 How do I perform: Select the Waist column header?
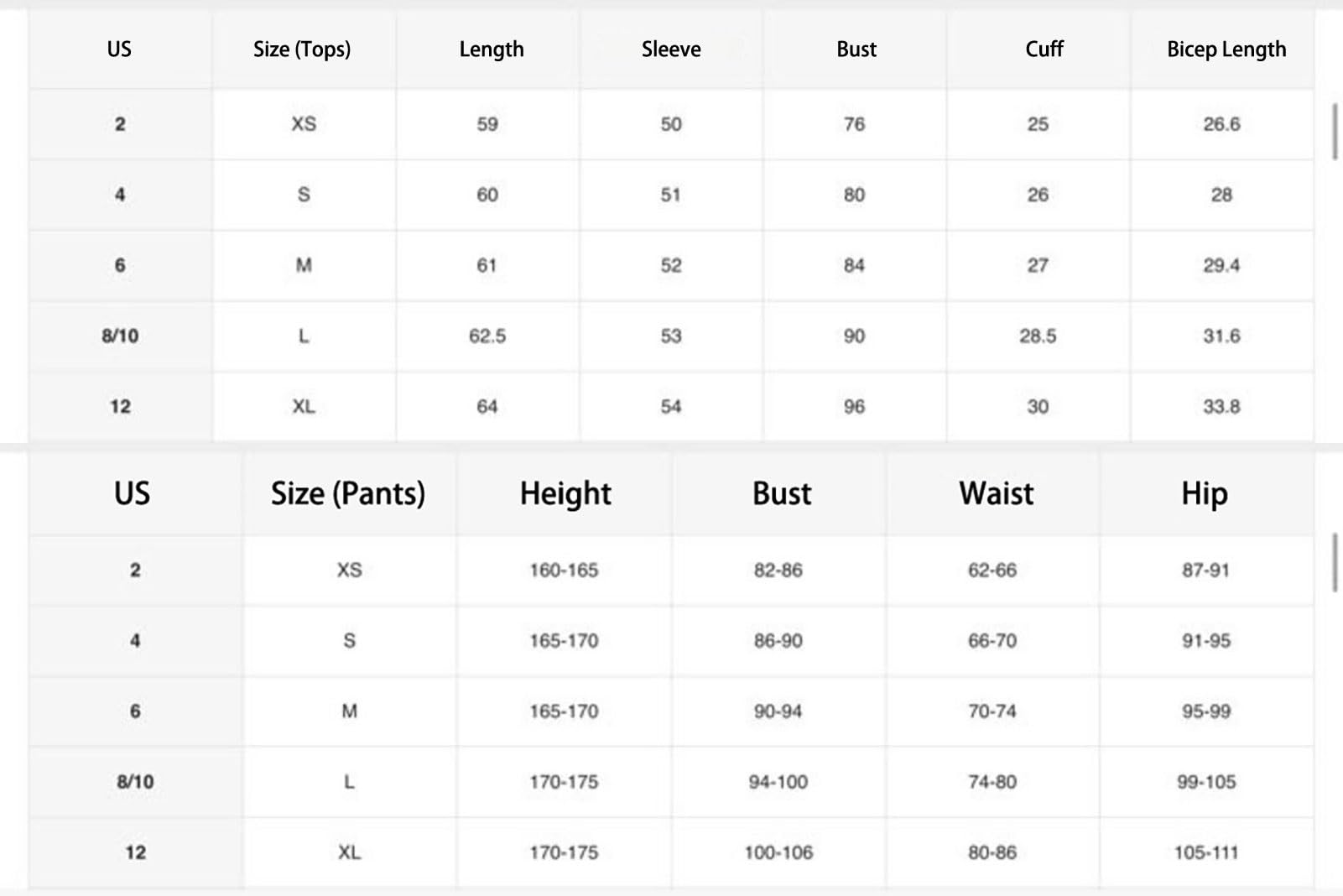coord(997,493)
